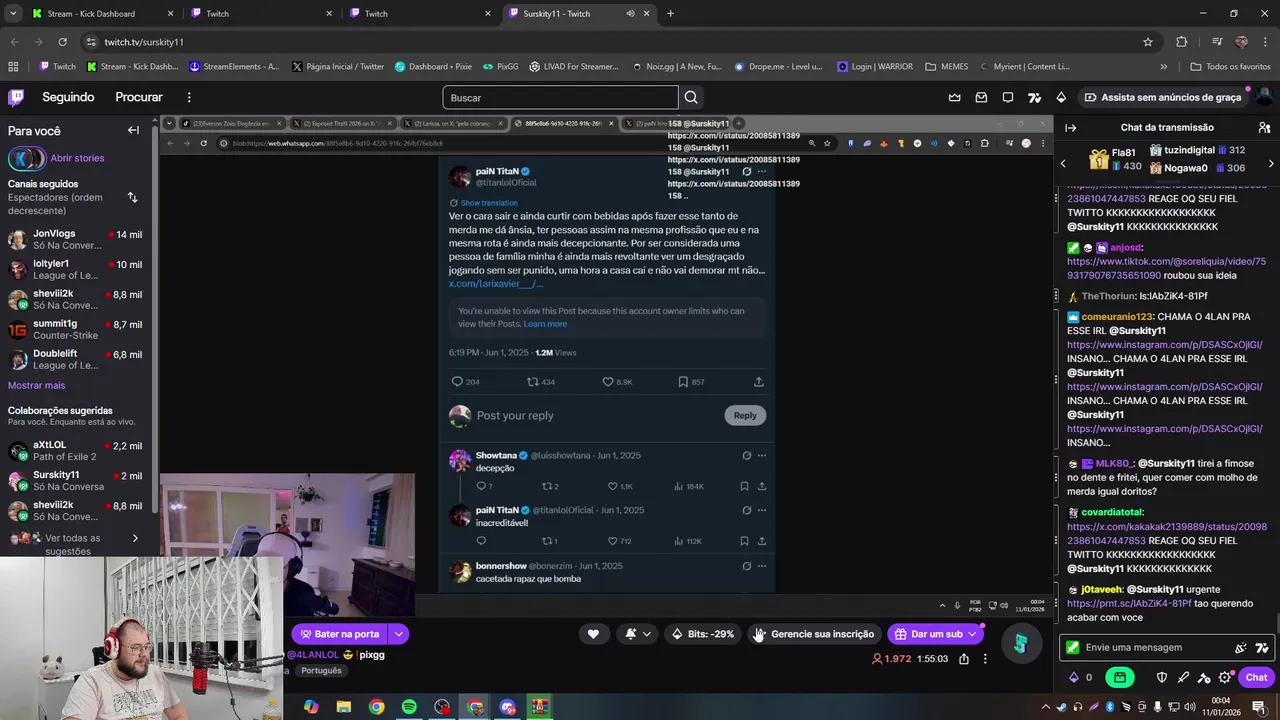Viewport: 1280px width, 720px height.
Task: Open moderator shield icon below chat
Action: (x=1162, y=677)
